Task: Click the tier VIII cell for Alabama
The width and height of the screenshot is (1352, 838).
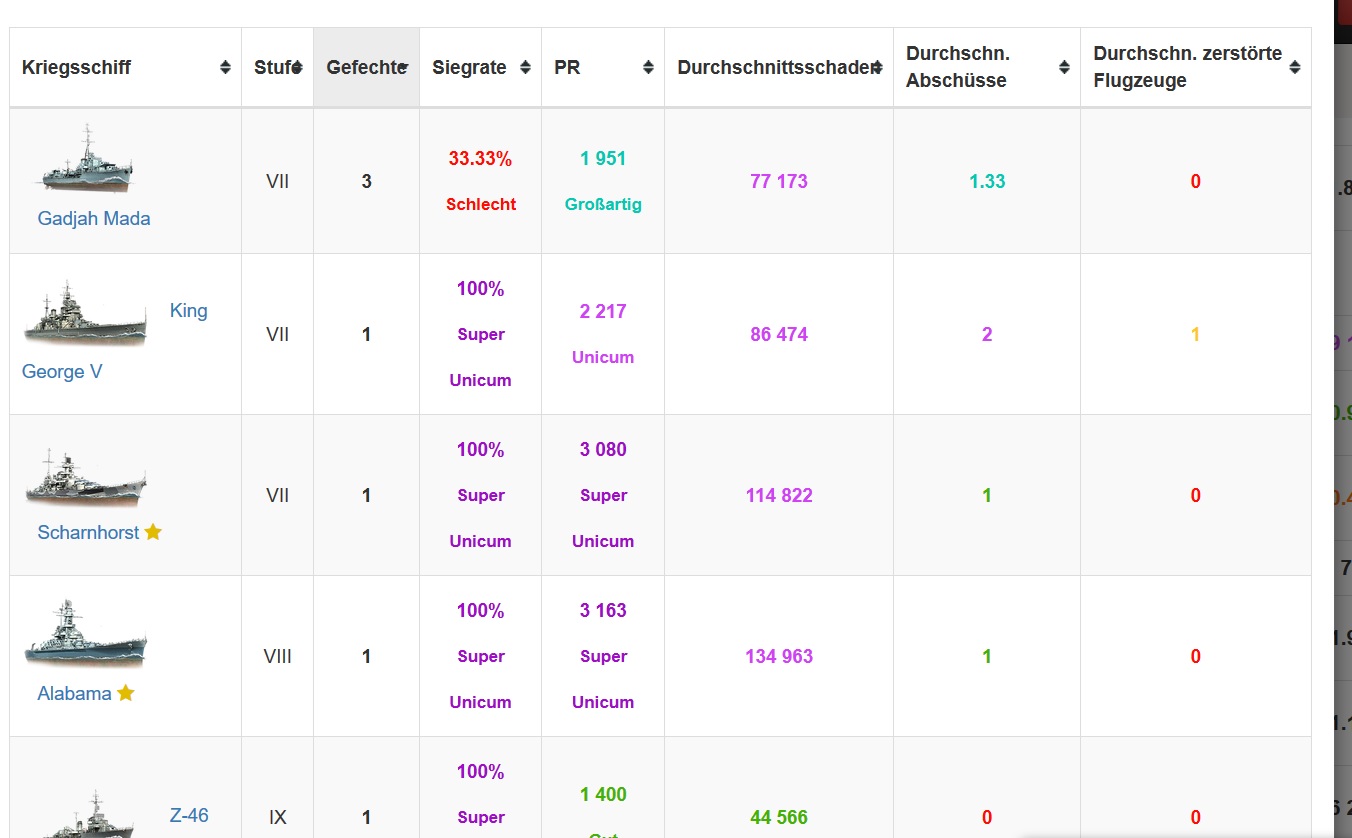Action: 277,656
